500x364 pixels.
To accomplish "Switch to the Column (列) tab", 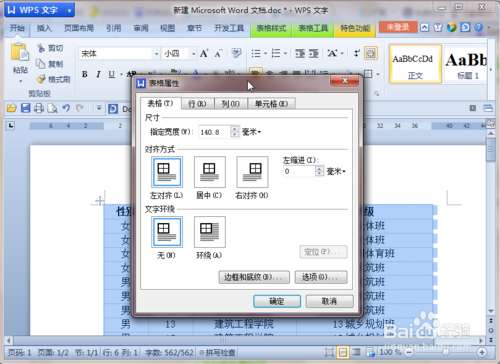I will [230, 104].
